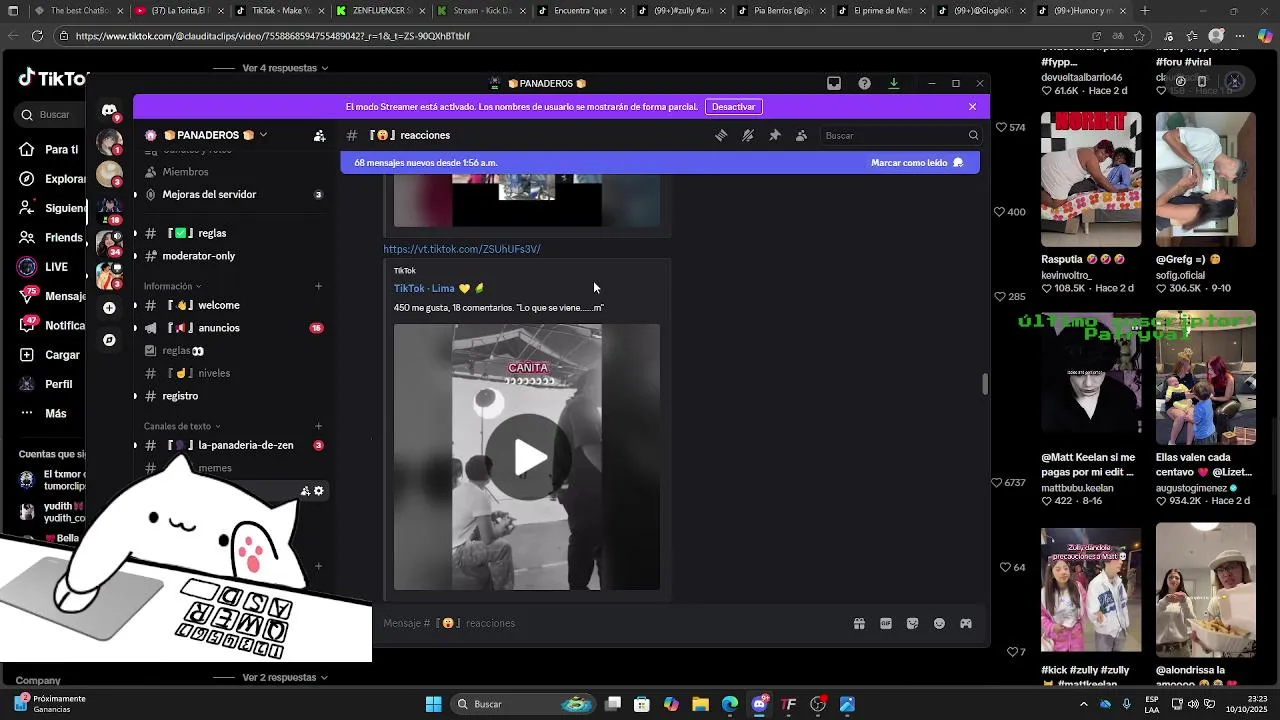The image size is (1280, 720).
Task: Reload the TikTok page
Action: pos(37,36)
